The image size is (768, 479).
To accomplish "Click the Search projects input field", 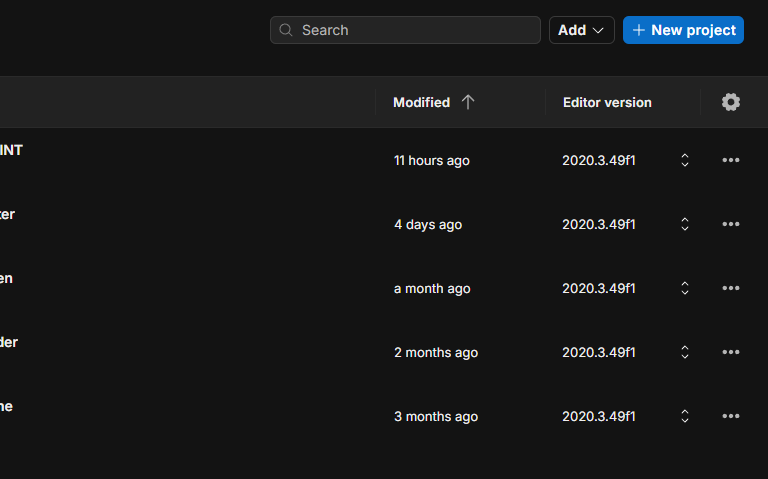I will point(405,30).
